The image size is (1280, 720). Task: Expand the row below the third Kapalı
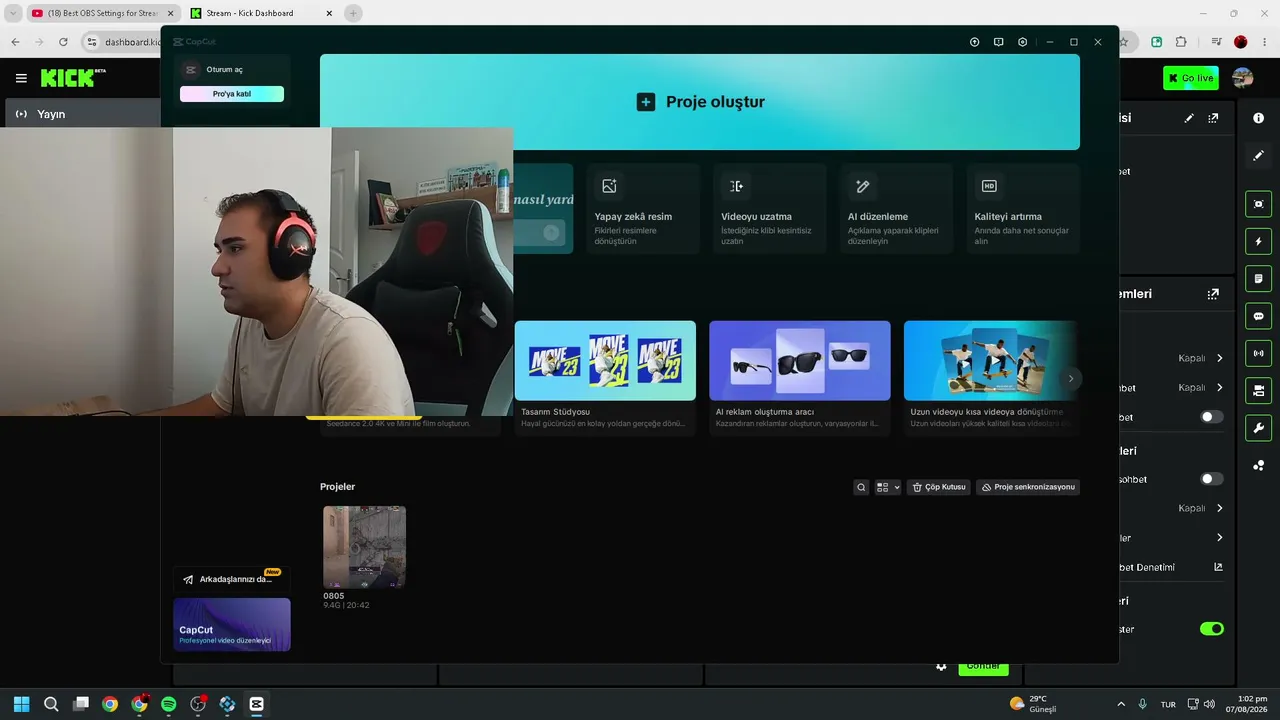pyautogui.click(x=1220, y=538)
